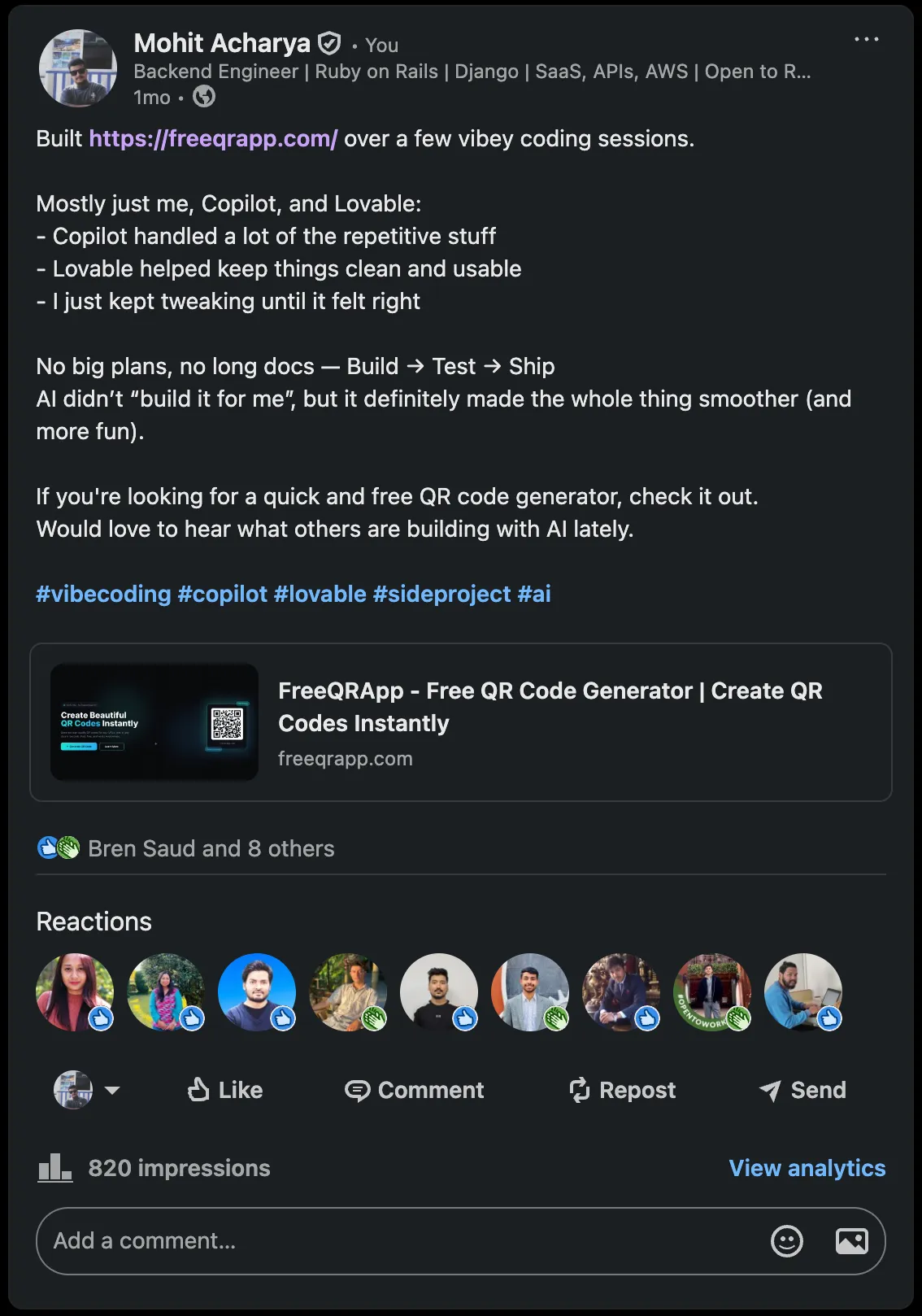The image size is (922, 1316).
Task: Open the emoji picker in the comment box
Action: 786,1240
